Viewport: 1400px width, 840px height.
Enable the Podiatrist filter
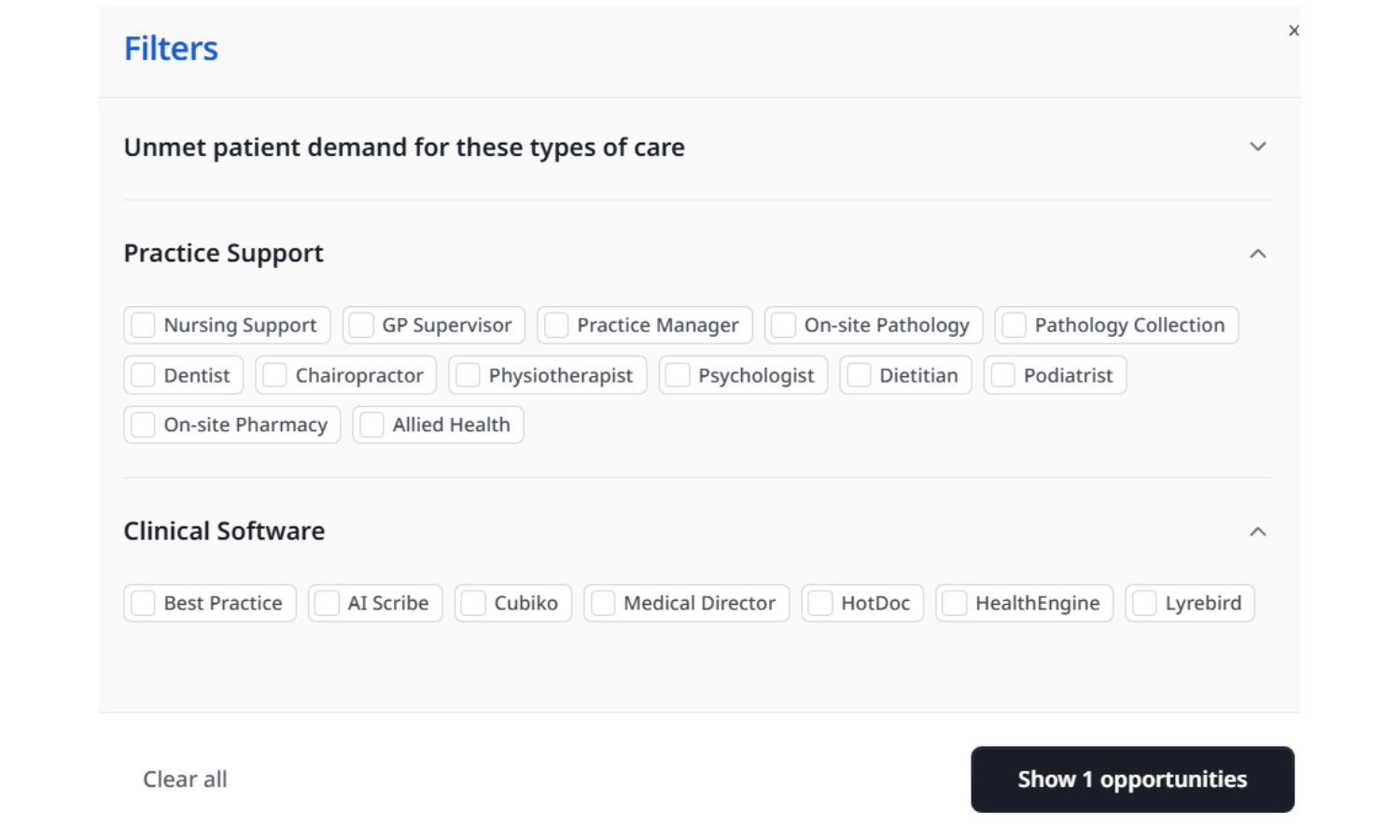pos(1003,375)
